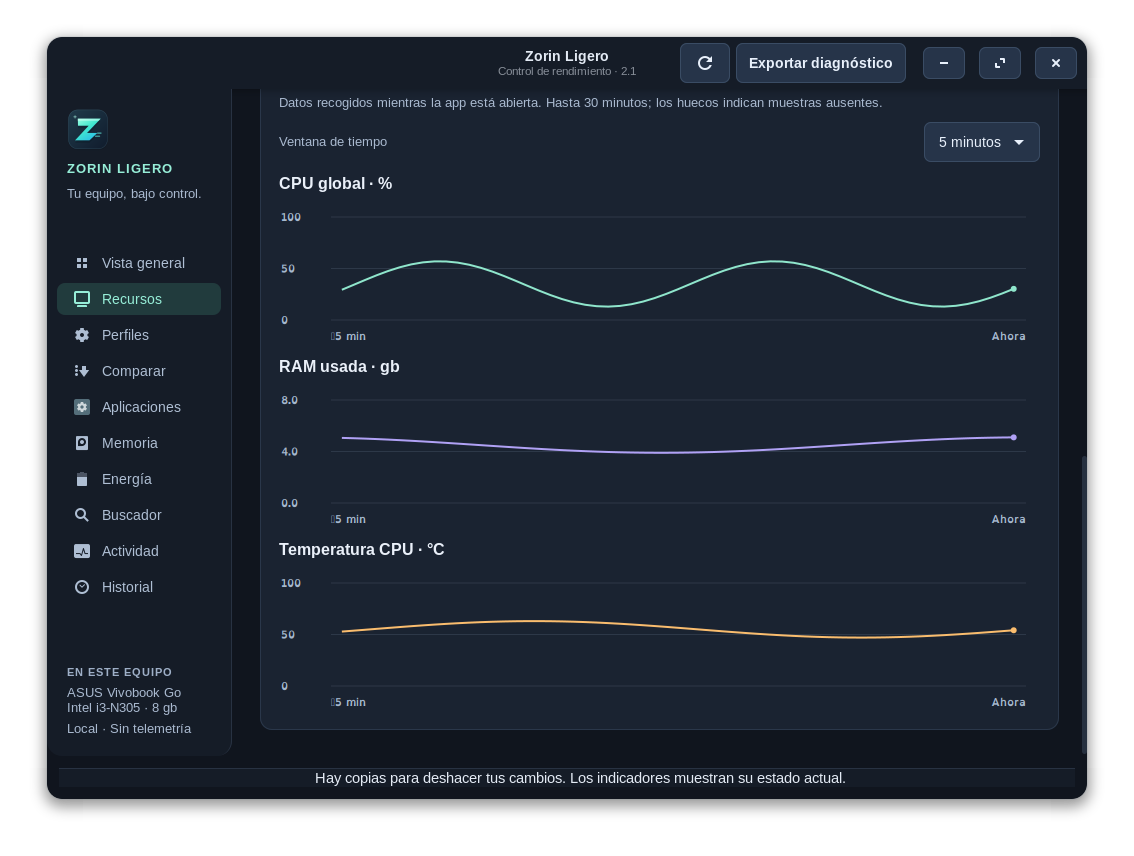Click the Control de rendimiento · 2.1 subtitle

(567, 72)
